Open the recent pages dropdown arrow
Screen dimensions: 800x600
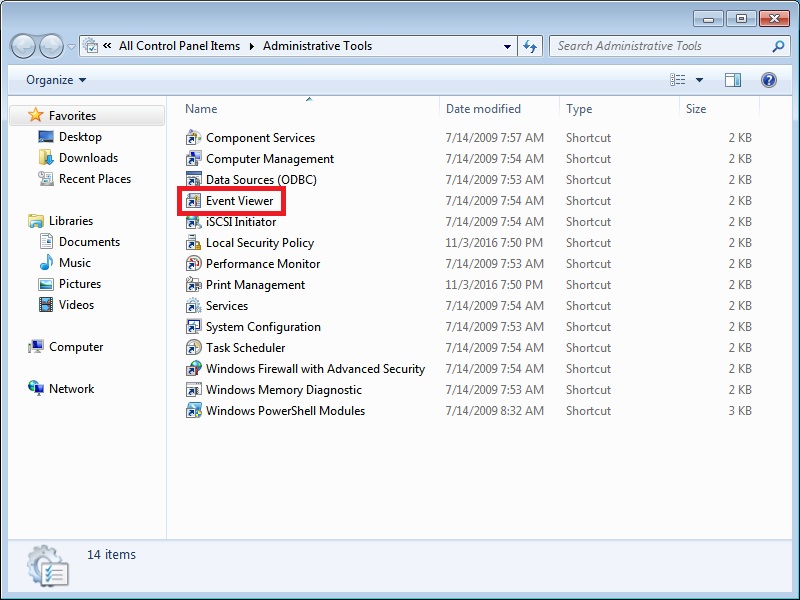pyautogui.click(x=71, y=46)
